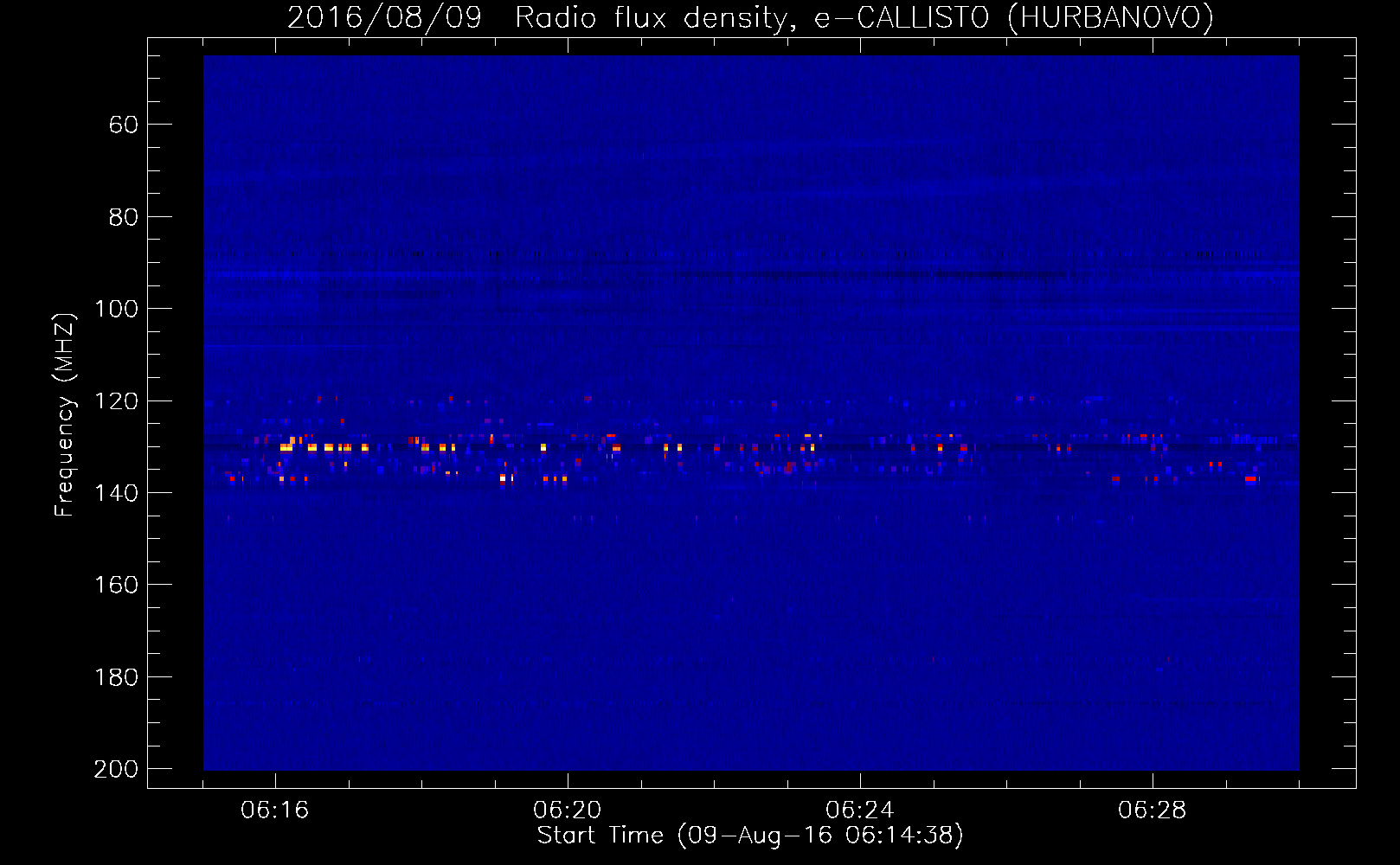The image size is (1400, 865).
Task: Click the 140 frequency tick label
Action: click(x=117, y=493)
